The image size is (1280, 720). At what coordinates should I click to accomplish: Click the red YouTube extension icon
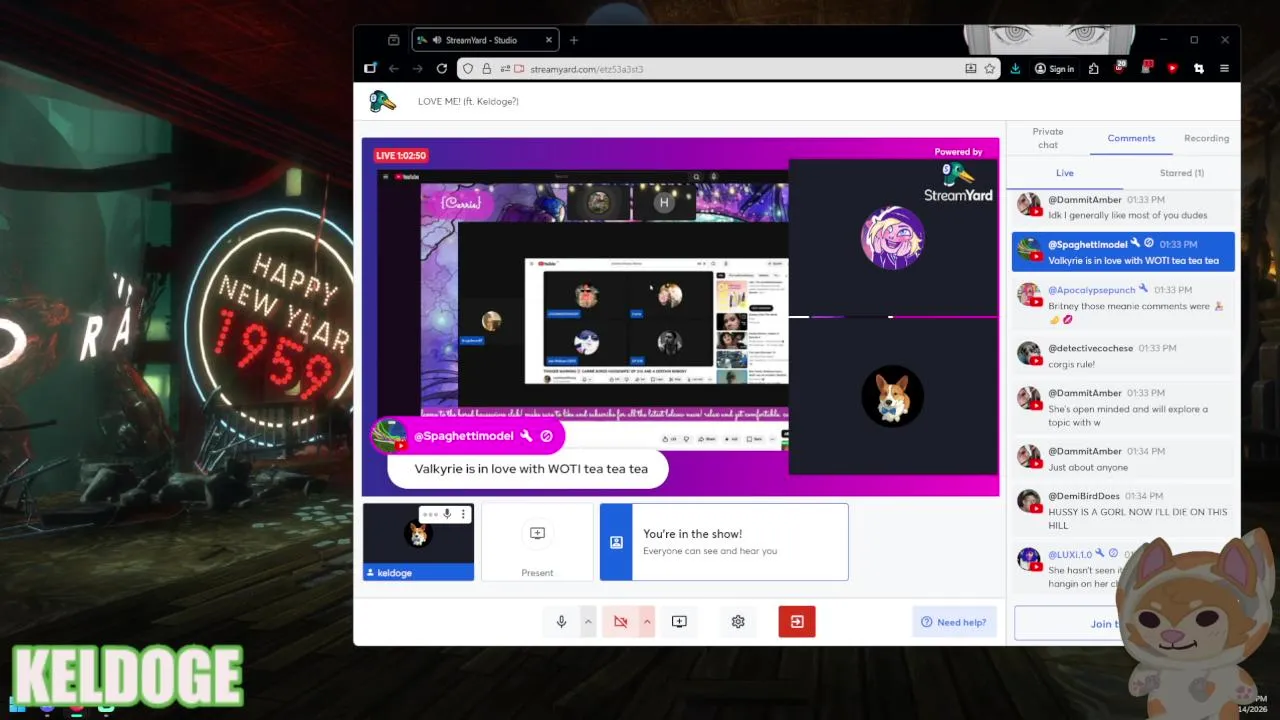(x=1172, y=69)
